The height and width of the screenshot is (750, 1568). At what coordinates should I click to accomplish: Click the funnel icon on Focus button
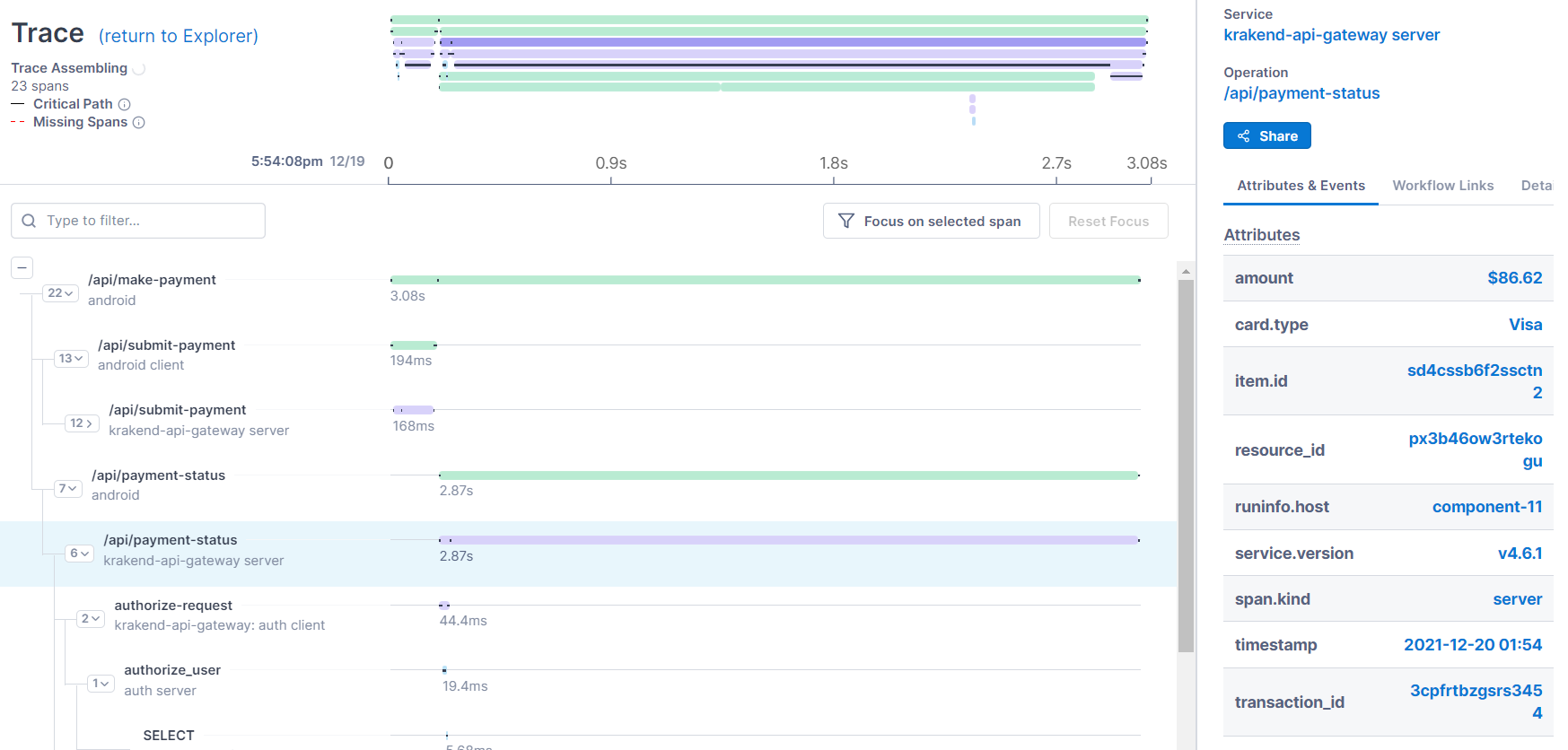845,221
